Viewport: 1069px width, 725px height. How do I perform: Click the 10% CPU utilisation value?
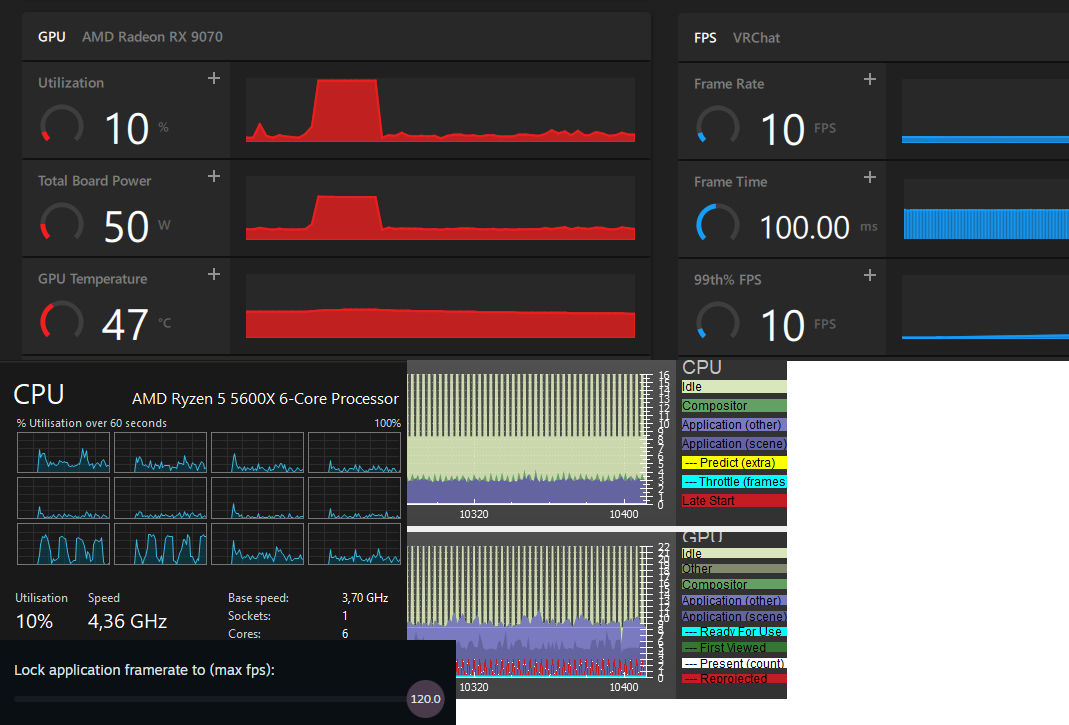point(34,621)
